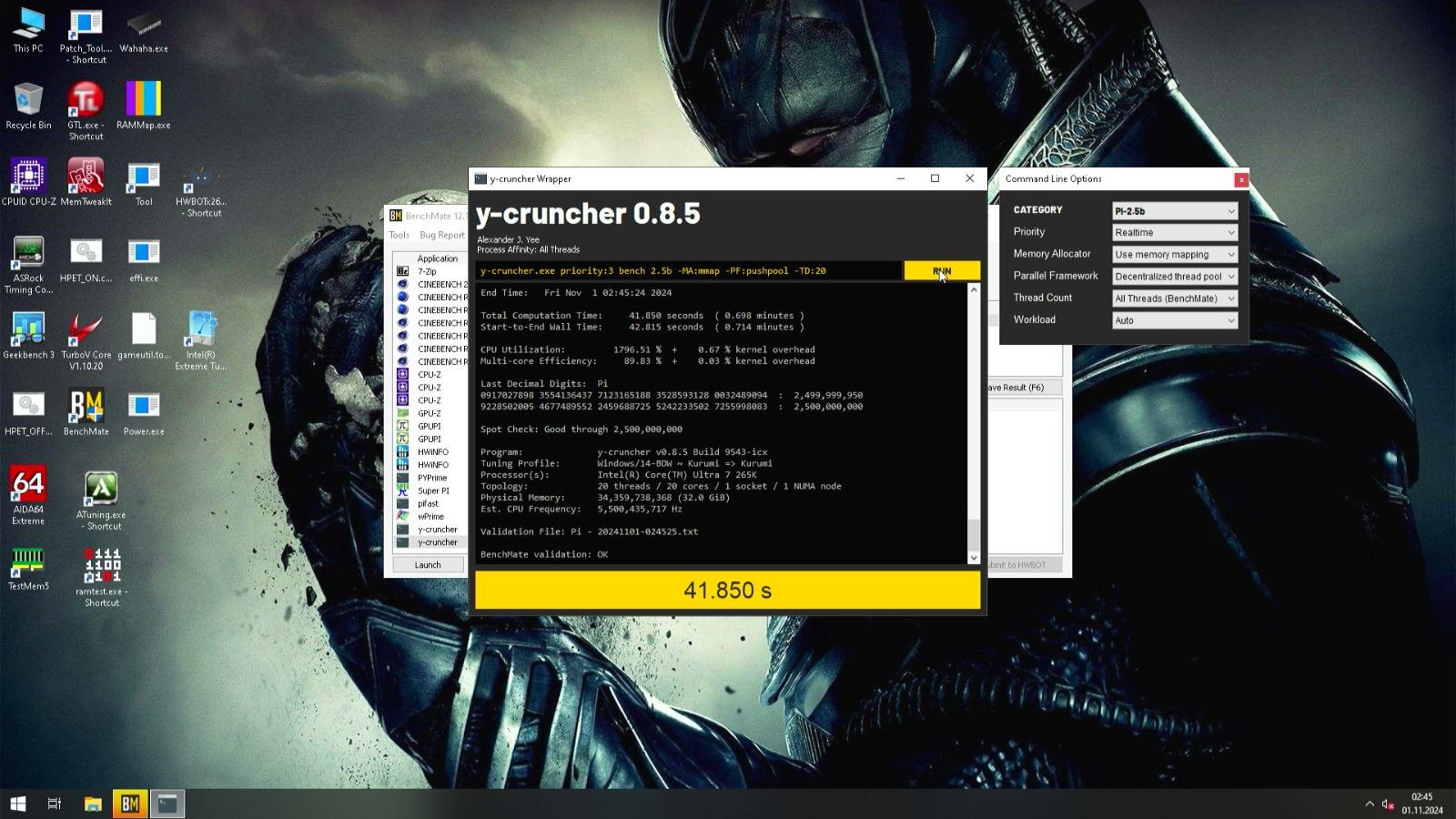This screenshot has width=1456, height=819.
Task: Select the Recycle Bin desktop icon
Action: (28, 106)
